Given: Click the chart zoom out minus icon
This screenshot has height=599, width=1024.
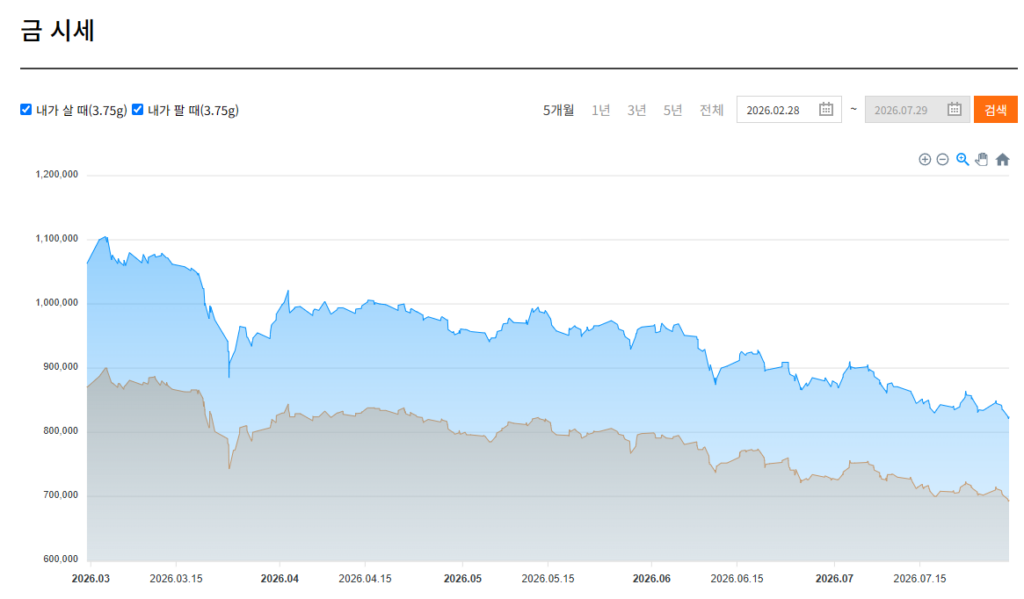Looking at the screenshot, I should coord(942,159).
